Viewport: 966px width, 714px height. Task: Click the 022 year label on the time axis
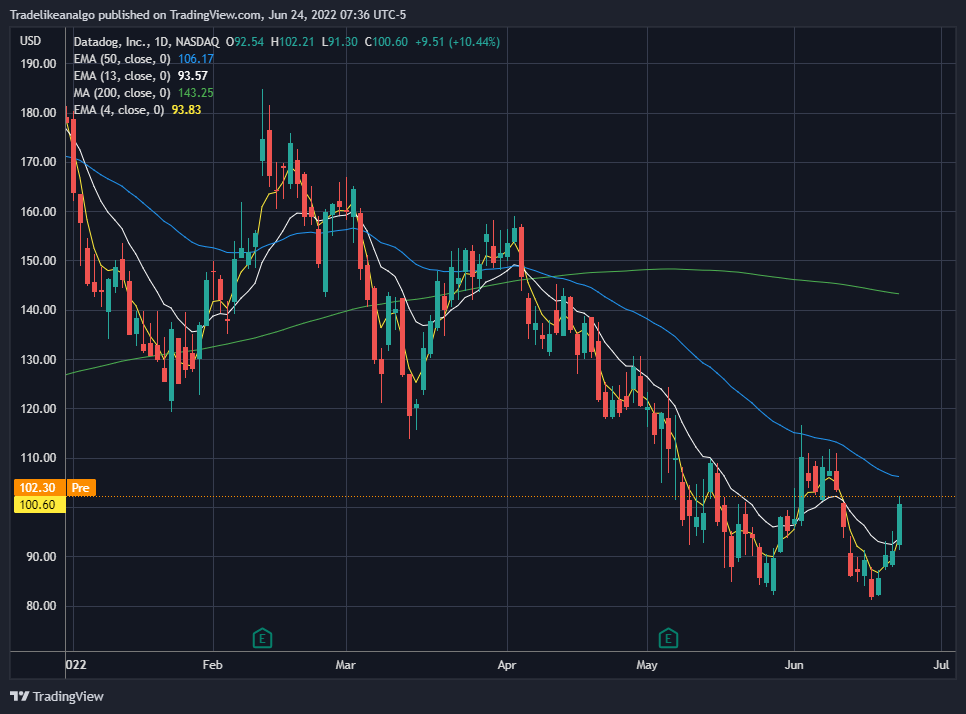point(76,665)
